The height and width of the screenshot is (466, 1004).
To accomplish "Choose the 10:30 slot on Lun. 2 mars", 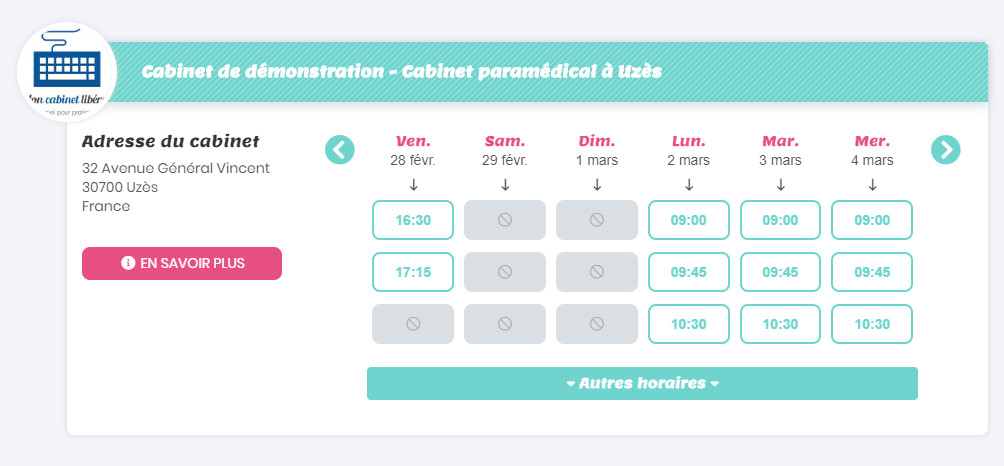I will [x=689, y=324].
